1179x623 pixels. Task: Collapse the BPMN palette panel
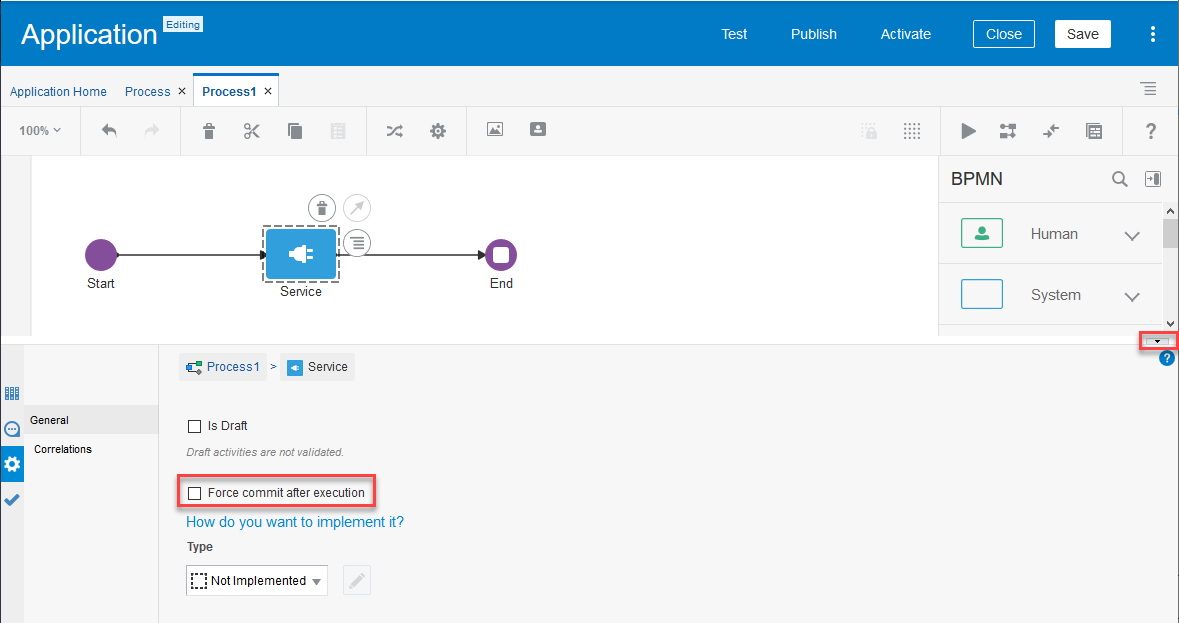click(1153, 179)
